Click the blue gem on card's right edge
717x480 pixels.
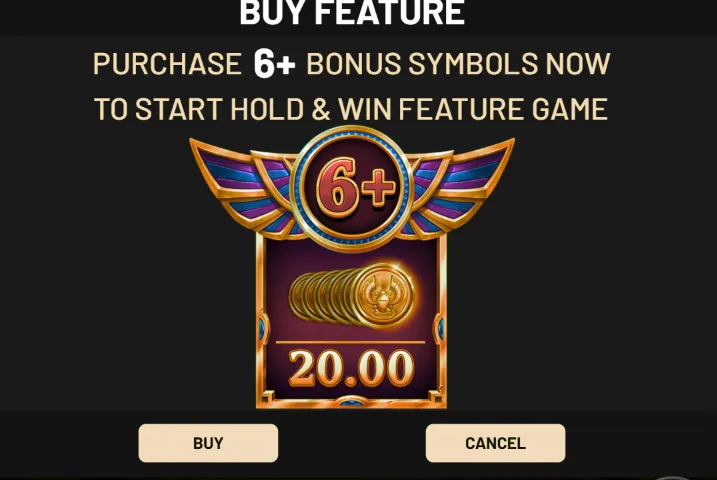(441, 329)
